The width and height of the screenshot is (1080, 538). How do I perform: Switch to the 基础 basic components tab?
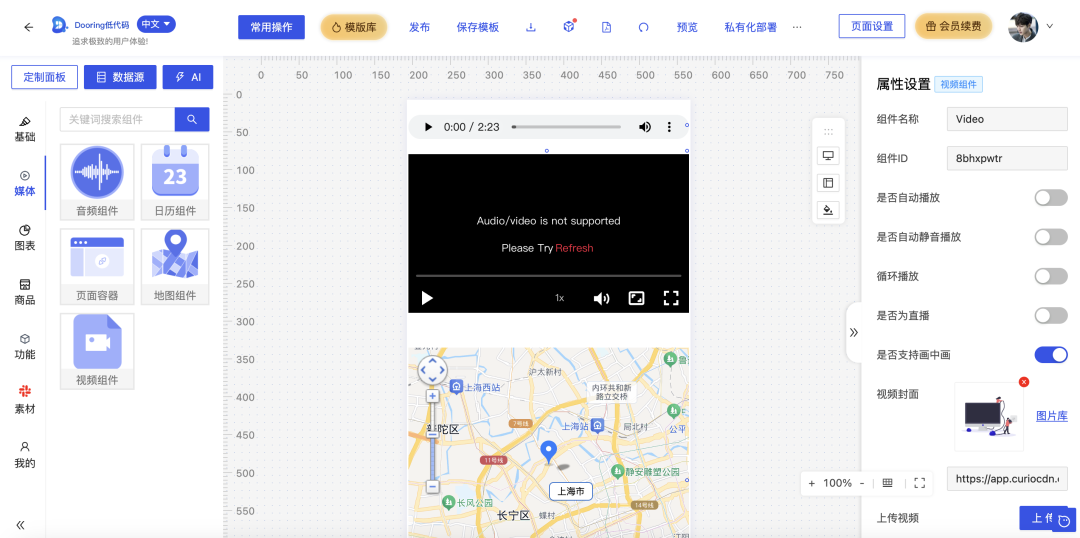coord(25,130)
